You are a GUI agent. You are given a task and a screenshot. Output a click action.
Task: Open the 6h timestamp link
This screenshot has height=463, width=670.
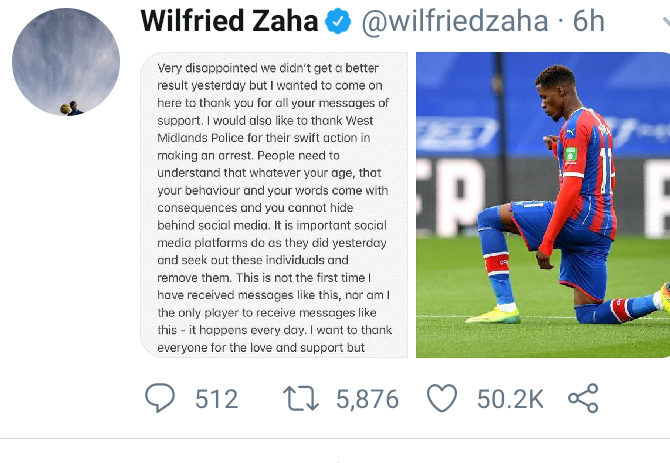click(x=588, y=21)
